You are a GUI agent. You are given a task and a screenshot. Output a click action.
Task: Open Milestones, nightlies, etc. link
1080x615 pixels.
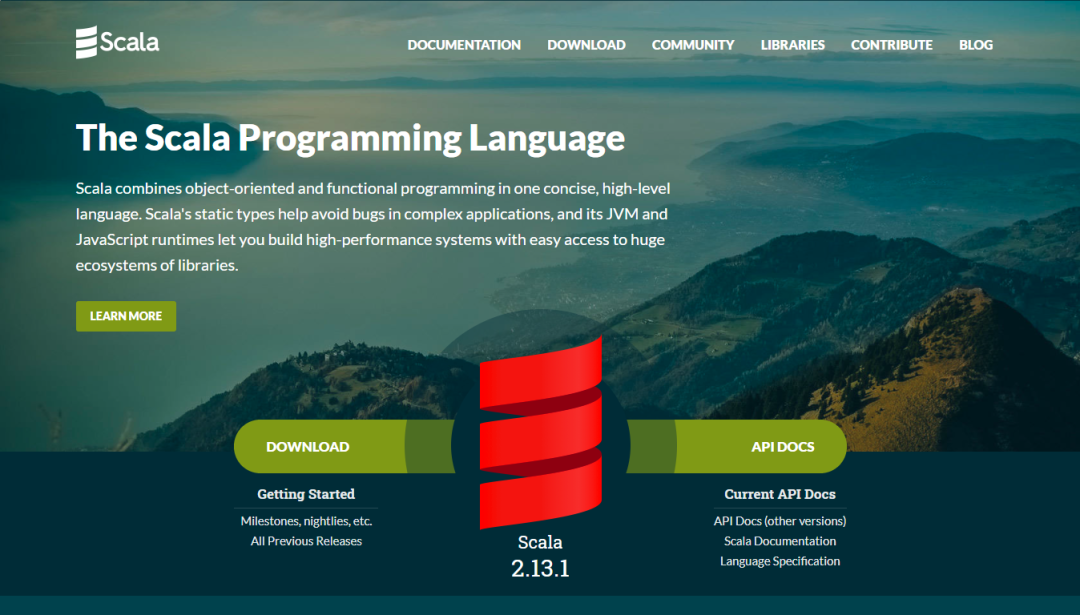tap(307, 521)
